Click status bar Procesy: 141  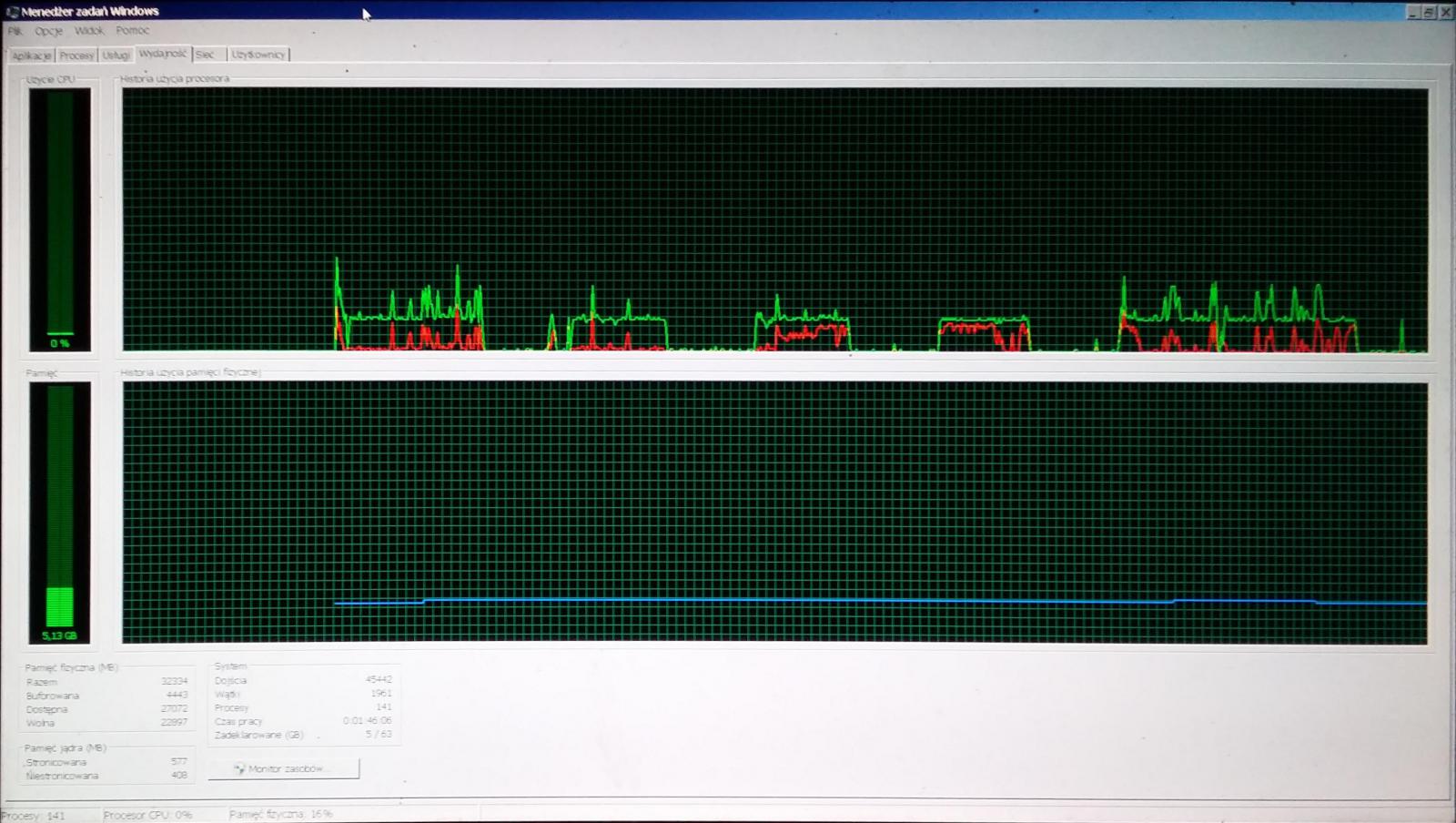34,816
